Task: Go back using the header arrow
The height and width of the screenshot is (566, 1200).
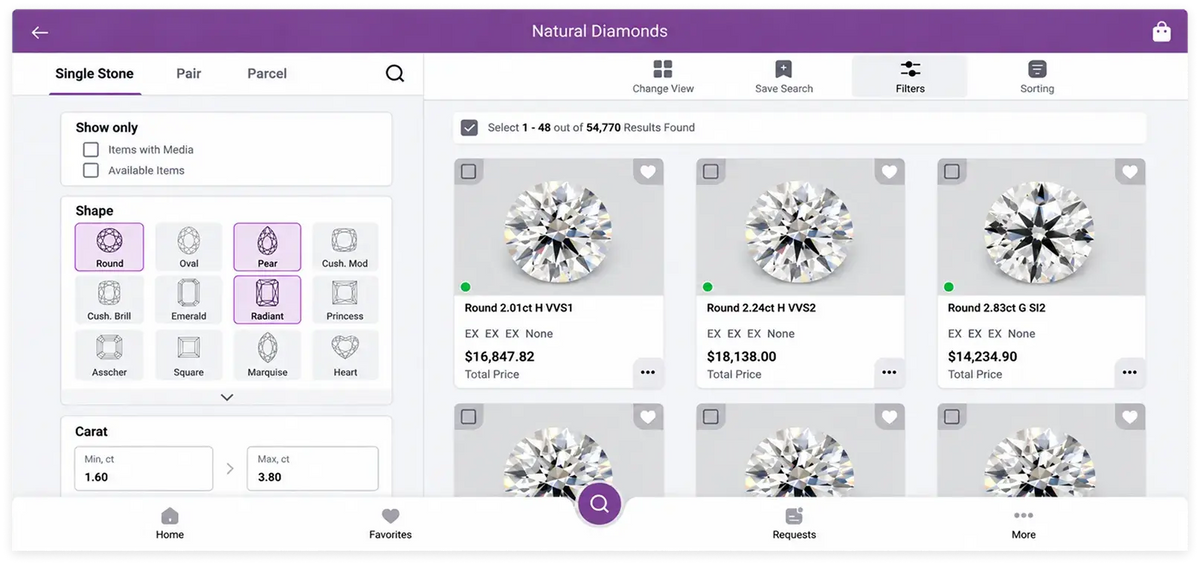Action: pyautogui.click(x=40, y=32)
